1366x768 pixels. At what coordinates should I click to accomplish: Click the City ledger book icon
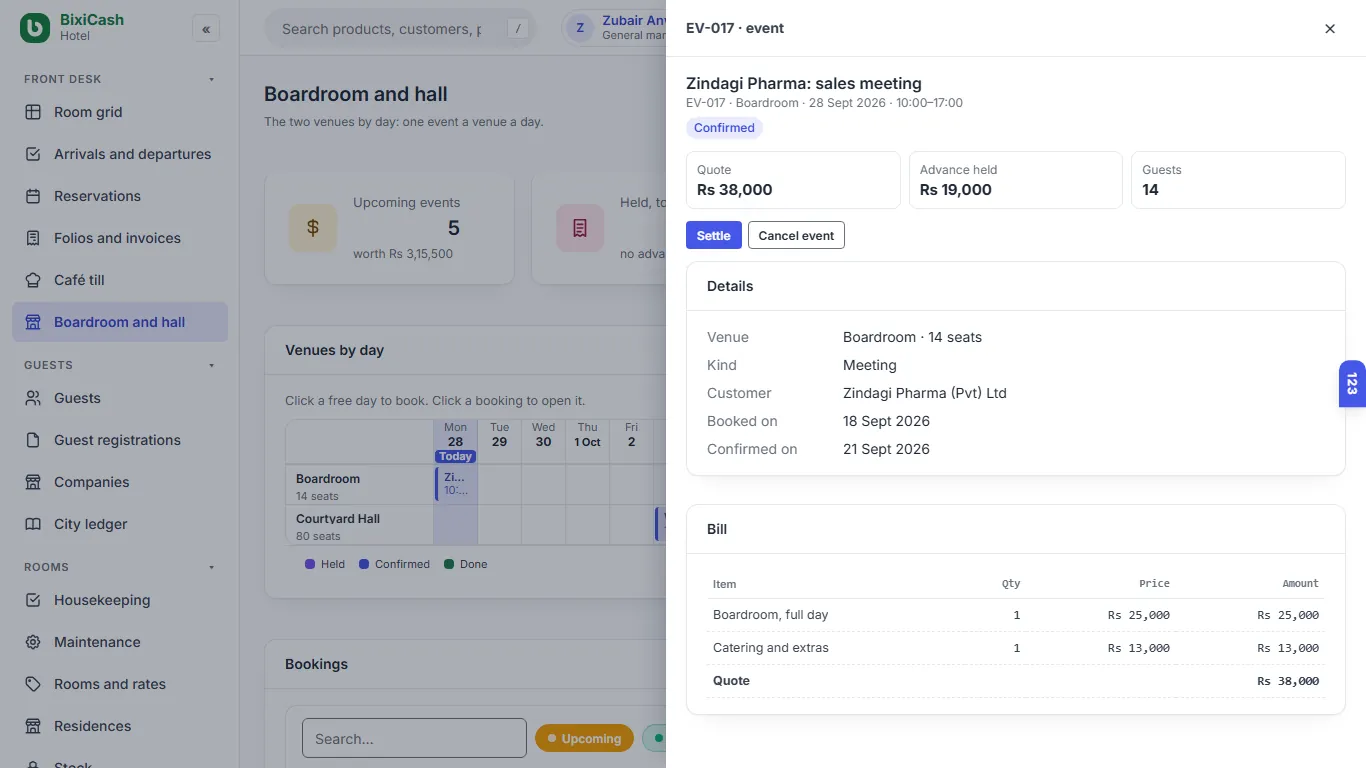(x=33, y=524)
